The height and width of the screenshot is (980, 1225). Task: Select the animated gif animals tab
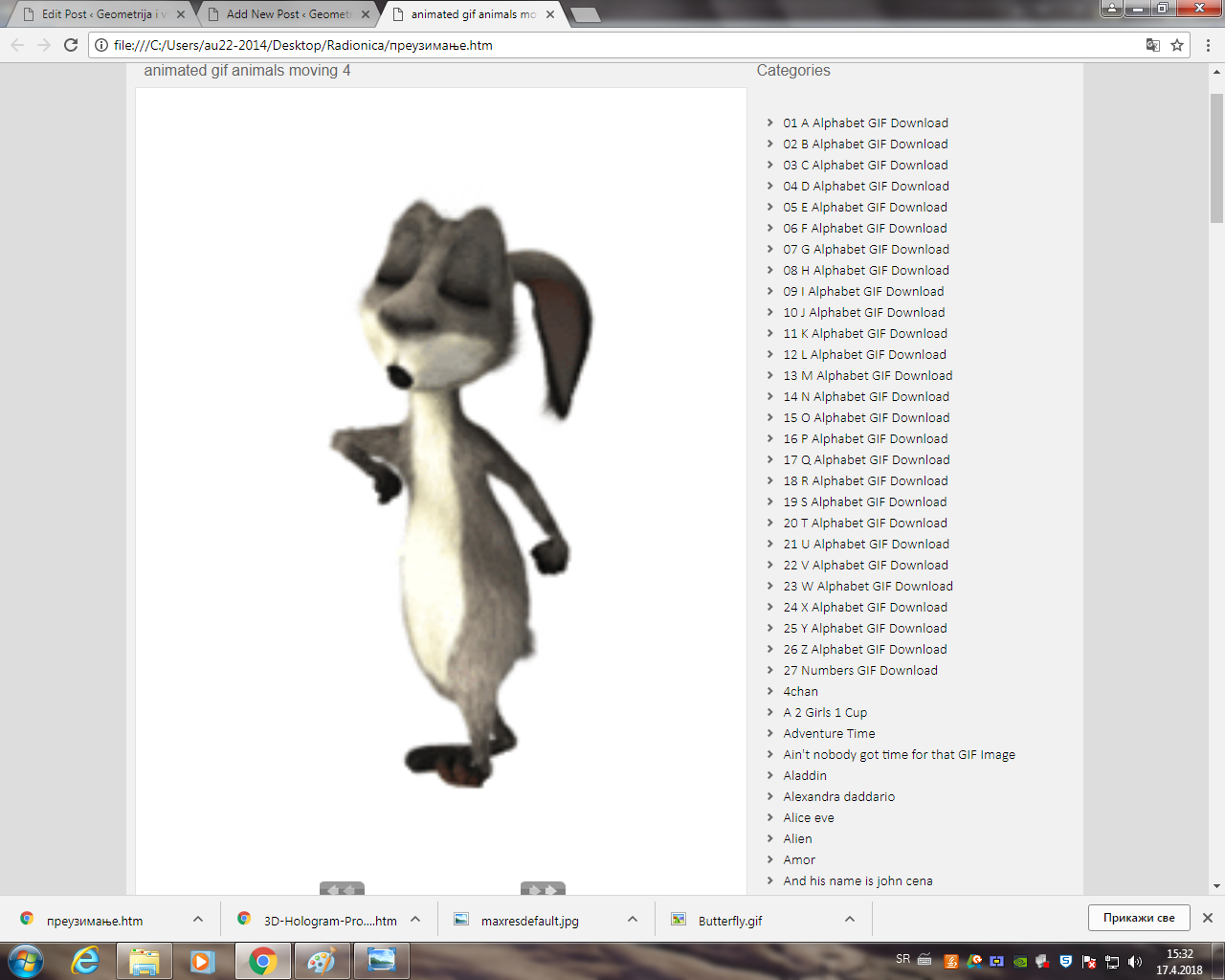coord(473,14)
